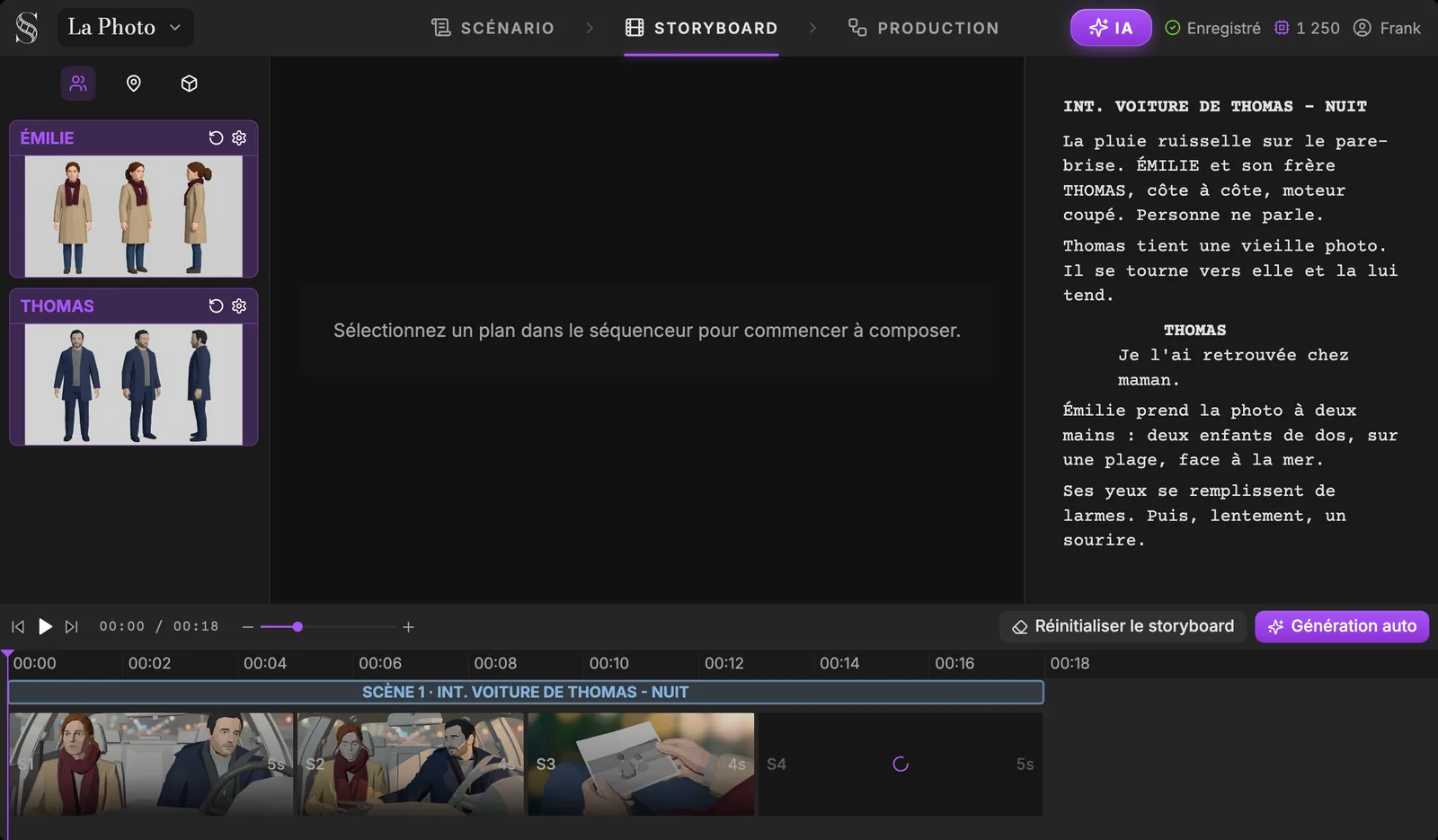Image resolution: width=1438 pixels, height=840 pixels.
Task: Select shot S1 in the sequencer
Action: 151,765
